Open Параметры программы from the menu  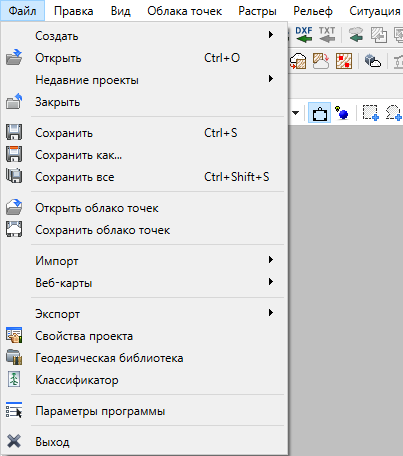[x=145, y=411]
